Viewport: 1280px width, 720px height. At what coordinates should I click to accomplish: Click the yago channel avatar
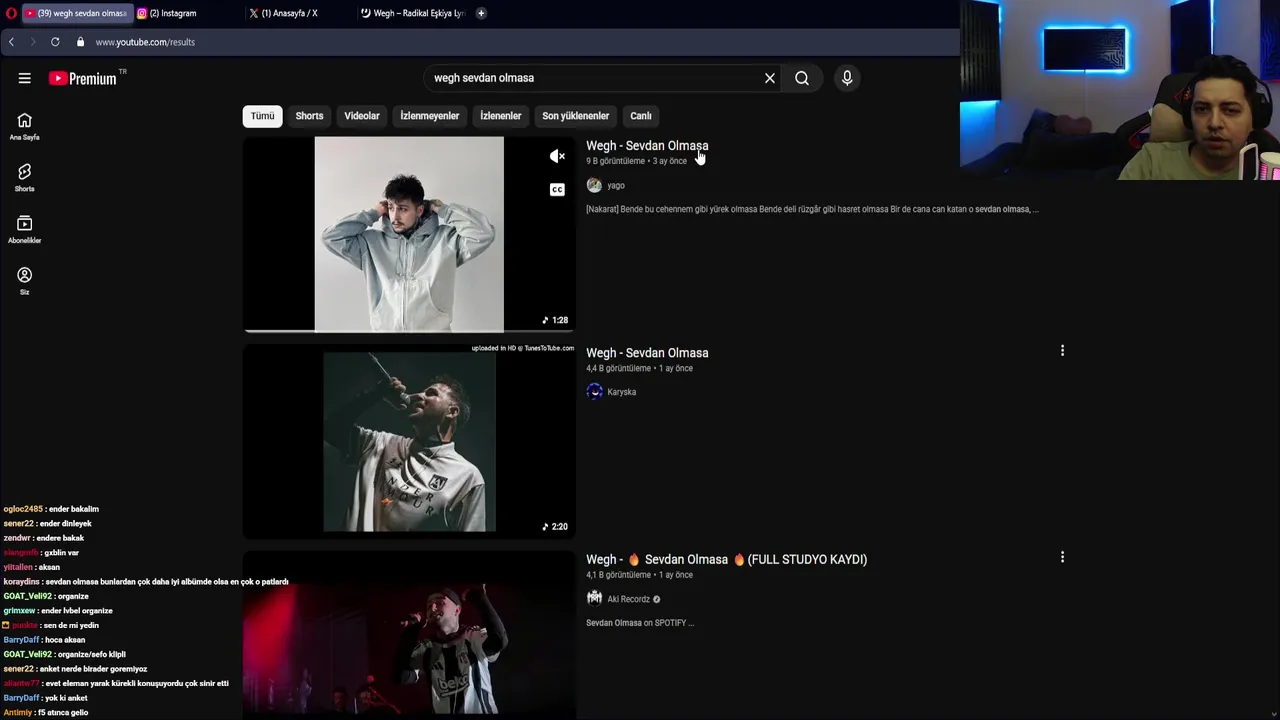point(594,185)
